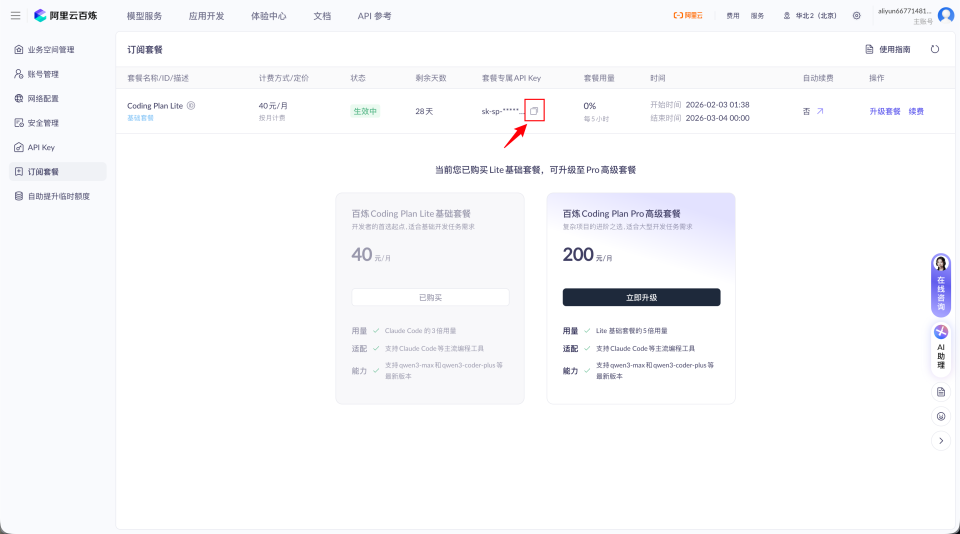Switch to 体验中心 tab
960x534 pixels.
[x=268, y=16]
